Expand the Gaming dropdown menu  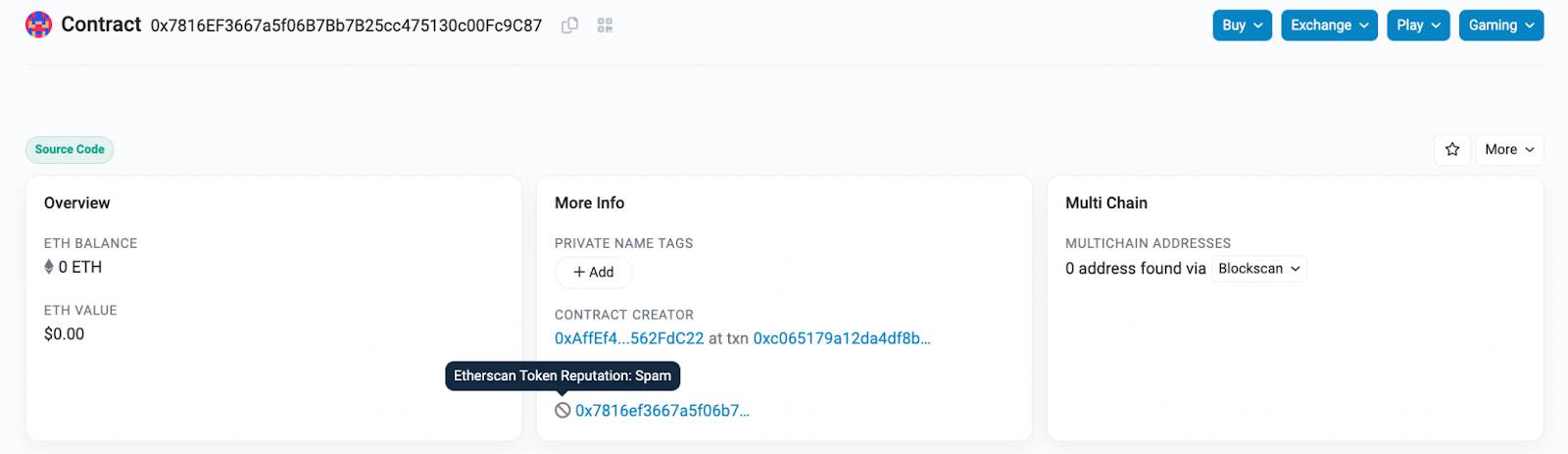pyautogui.click(x=1501, y=25)
